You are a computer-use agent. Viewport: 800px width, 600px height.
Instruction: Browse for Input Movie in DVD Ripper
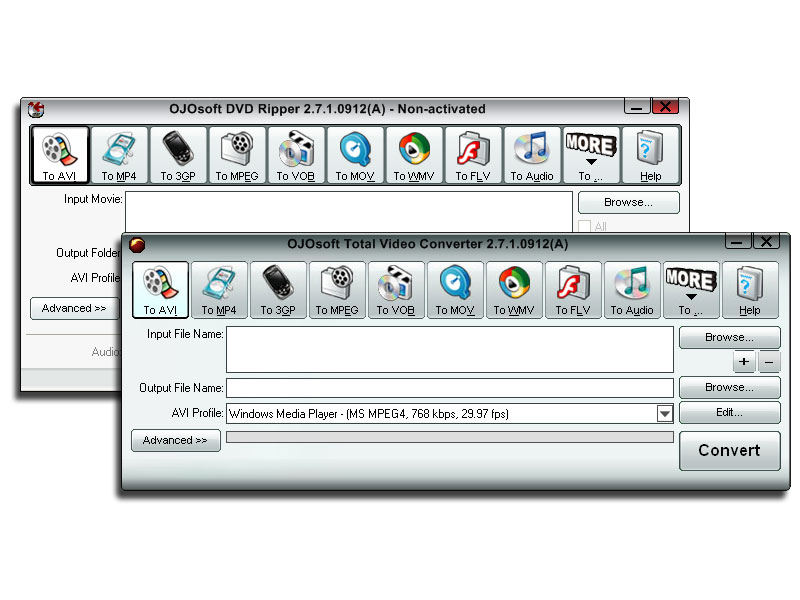(x=629, y=203)
